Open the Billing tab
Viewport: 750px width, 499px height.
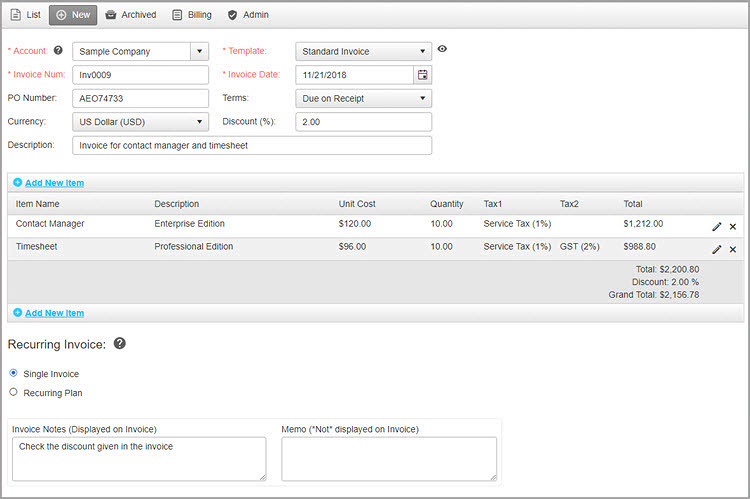pos(192,15)
